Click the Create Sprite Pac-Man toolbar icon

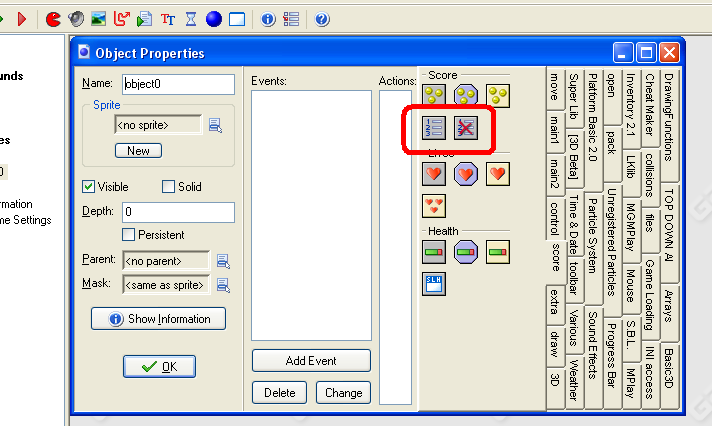tap(54, 18)
